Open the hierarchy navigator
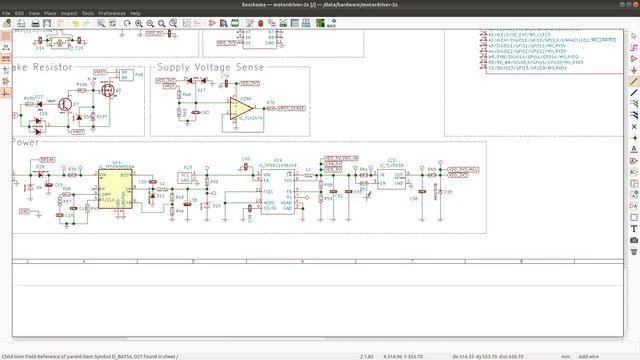640x360 pixels. [x=187, y=23]
